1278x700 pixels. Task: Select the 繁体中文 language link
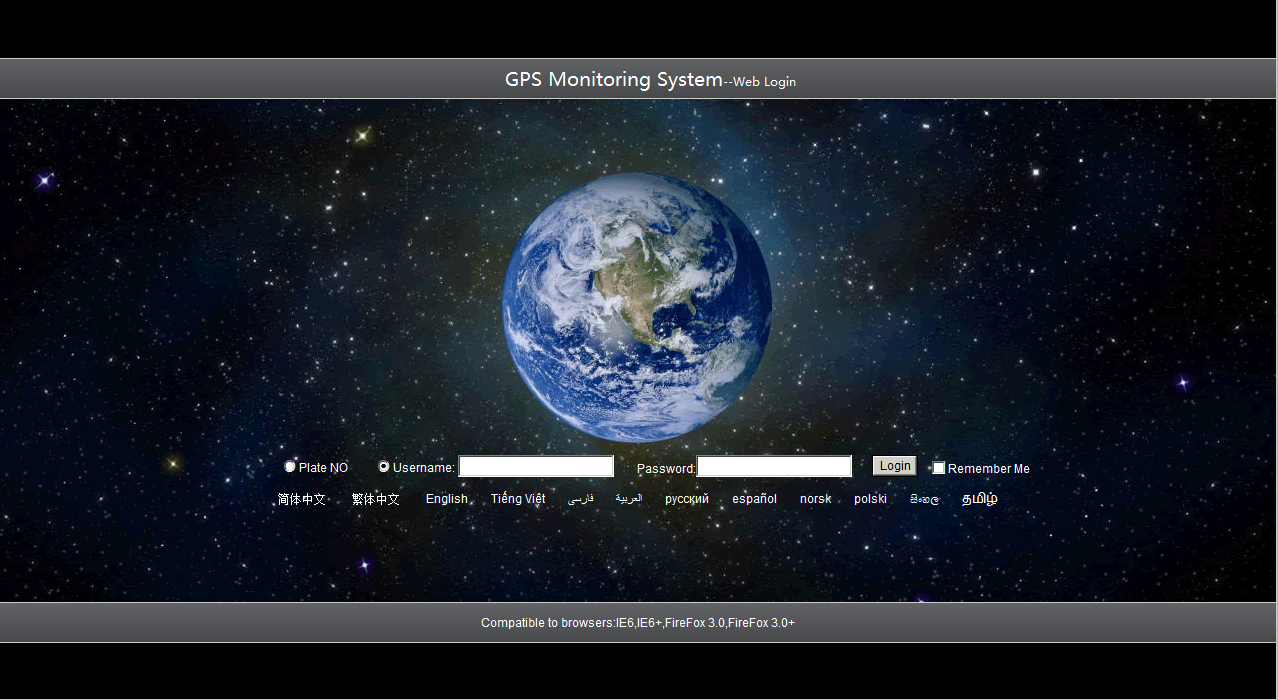point(375,498)
